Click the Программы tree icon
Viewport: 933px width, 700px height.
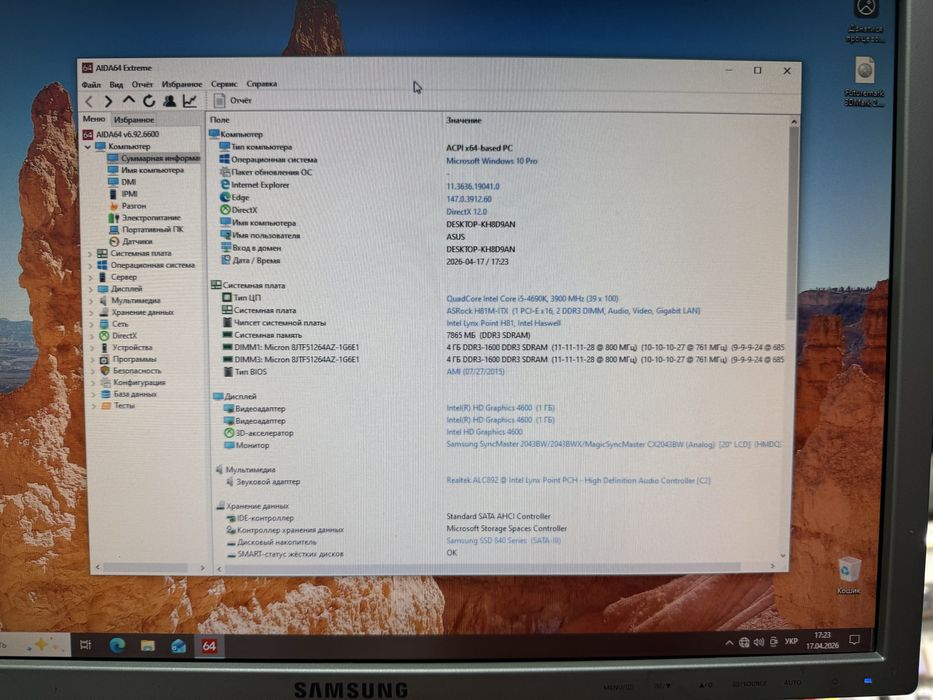(x=104, y=360)
